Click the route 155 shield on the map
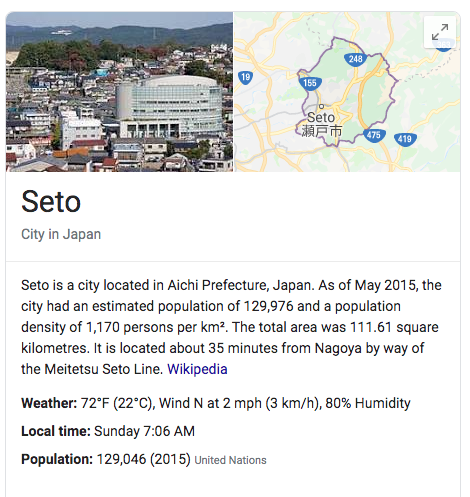 point(310,83)
